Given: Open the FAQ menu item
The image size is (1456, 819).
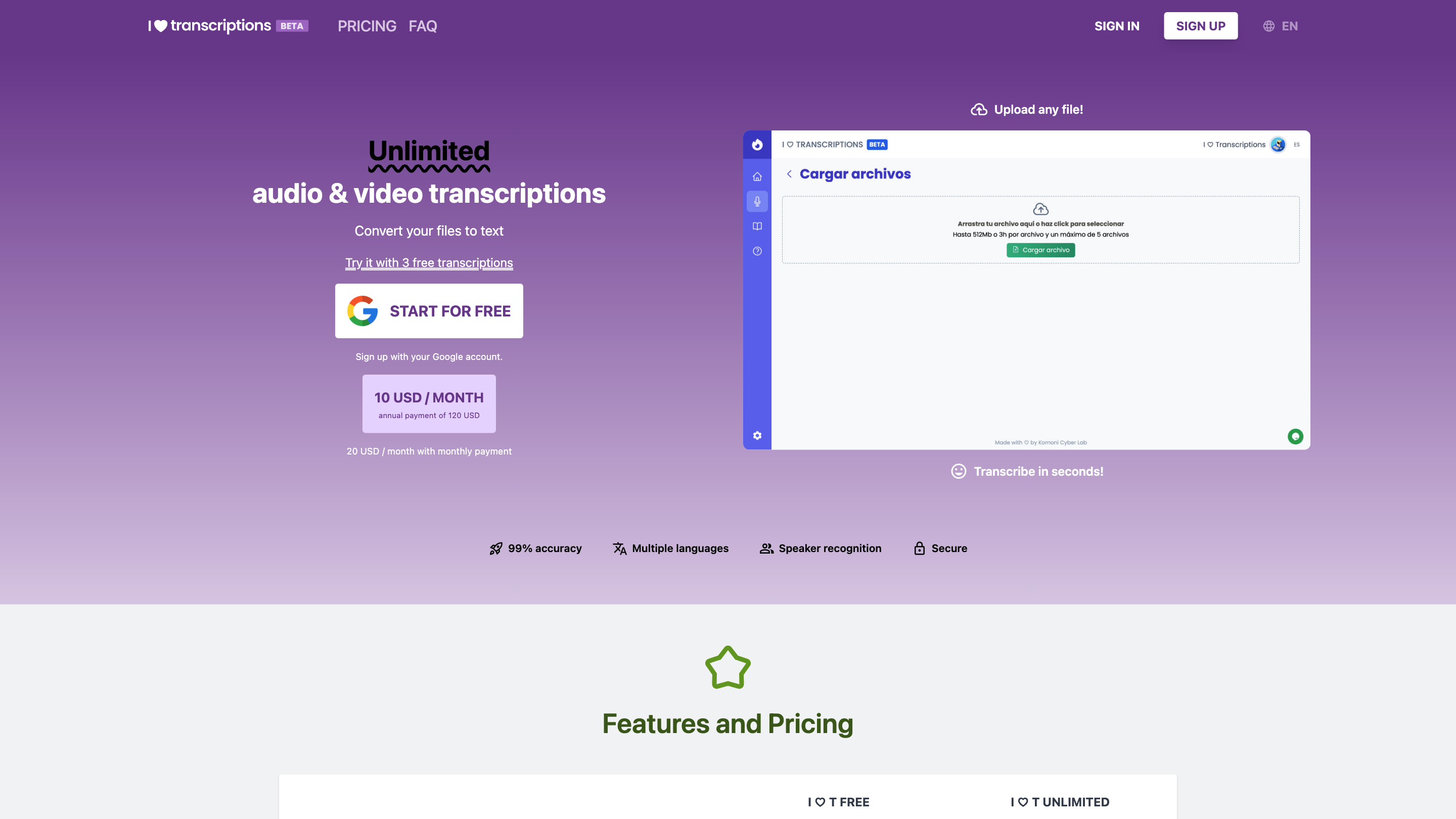Looking at the screenshot, I should pos(422,26).
